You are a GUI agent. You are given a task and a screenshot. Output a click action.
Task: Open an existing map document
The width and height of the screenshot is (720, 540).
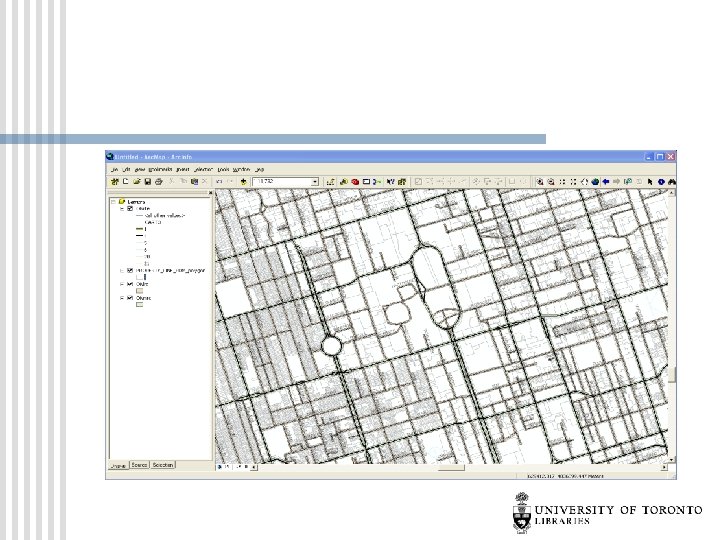click(136, 182)
